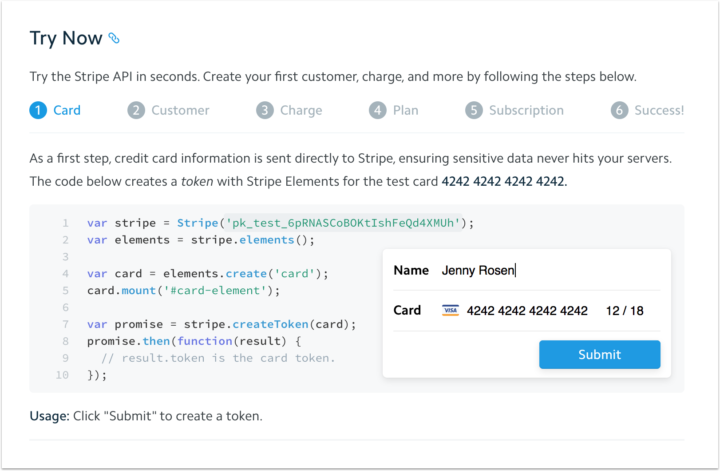Click the Visa card brand icon

pyautogui.click(x=450, y=311)
